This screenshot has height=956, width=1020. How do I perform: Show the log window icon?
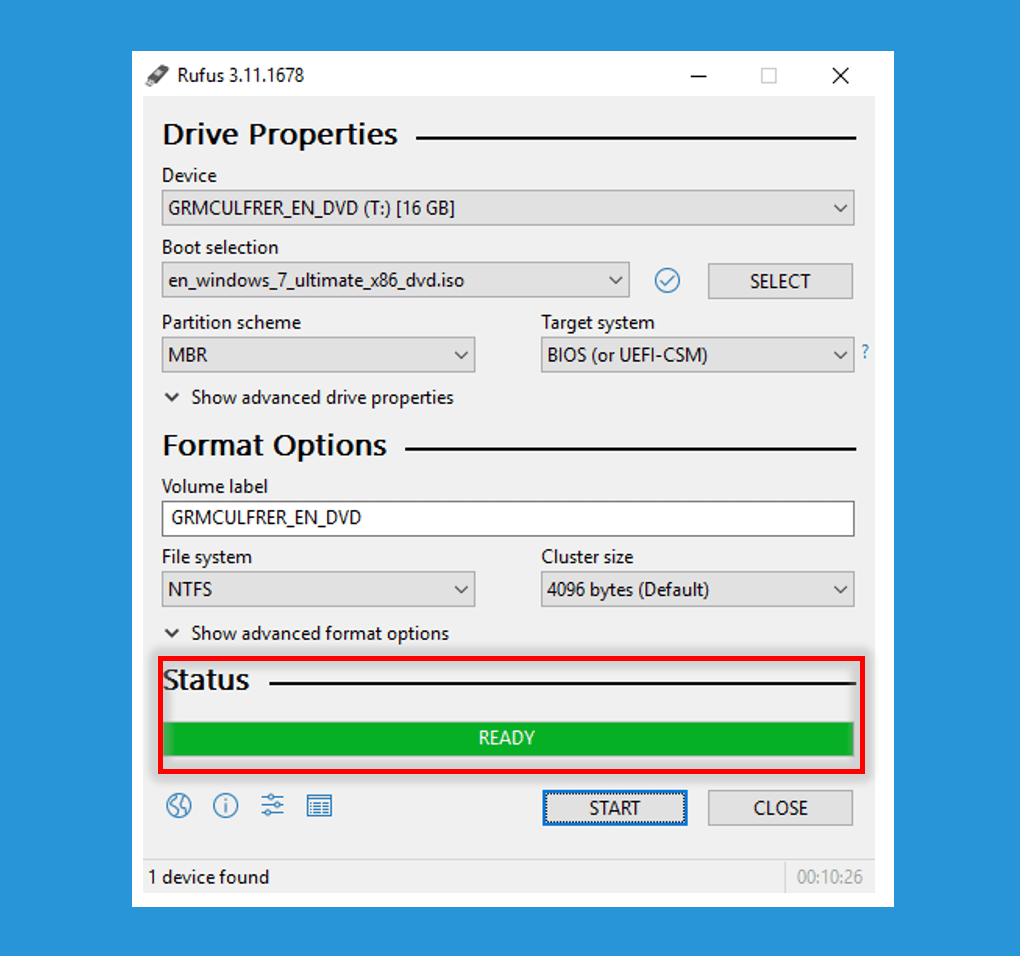click(x=319, y=806)
